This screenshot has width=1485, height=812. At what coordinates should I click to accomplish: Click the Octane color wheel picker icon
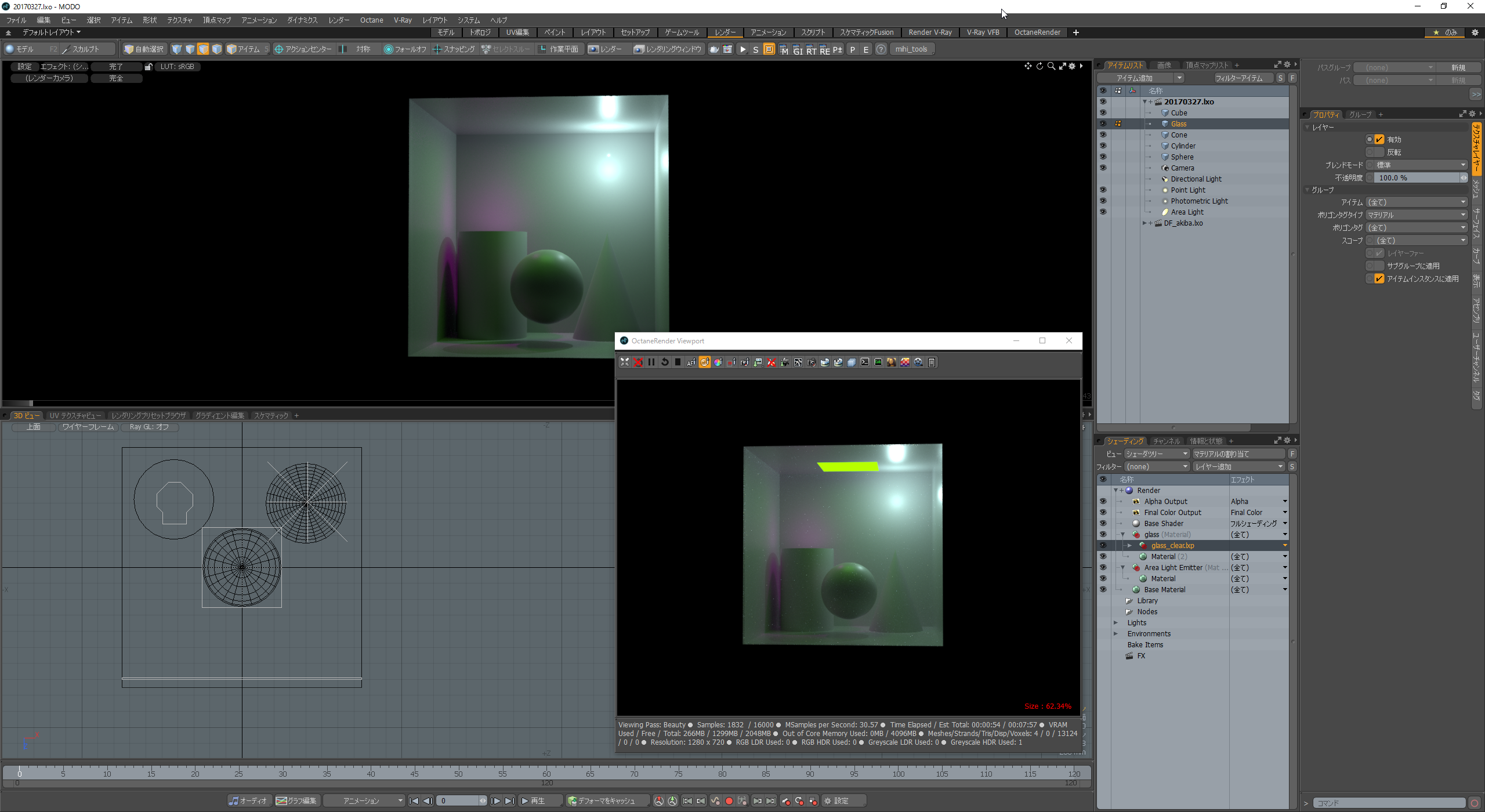pos(718,362)
